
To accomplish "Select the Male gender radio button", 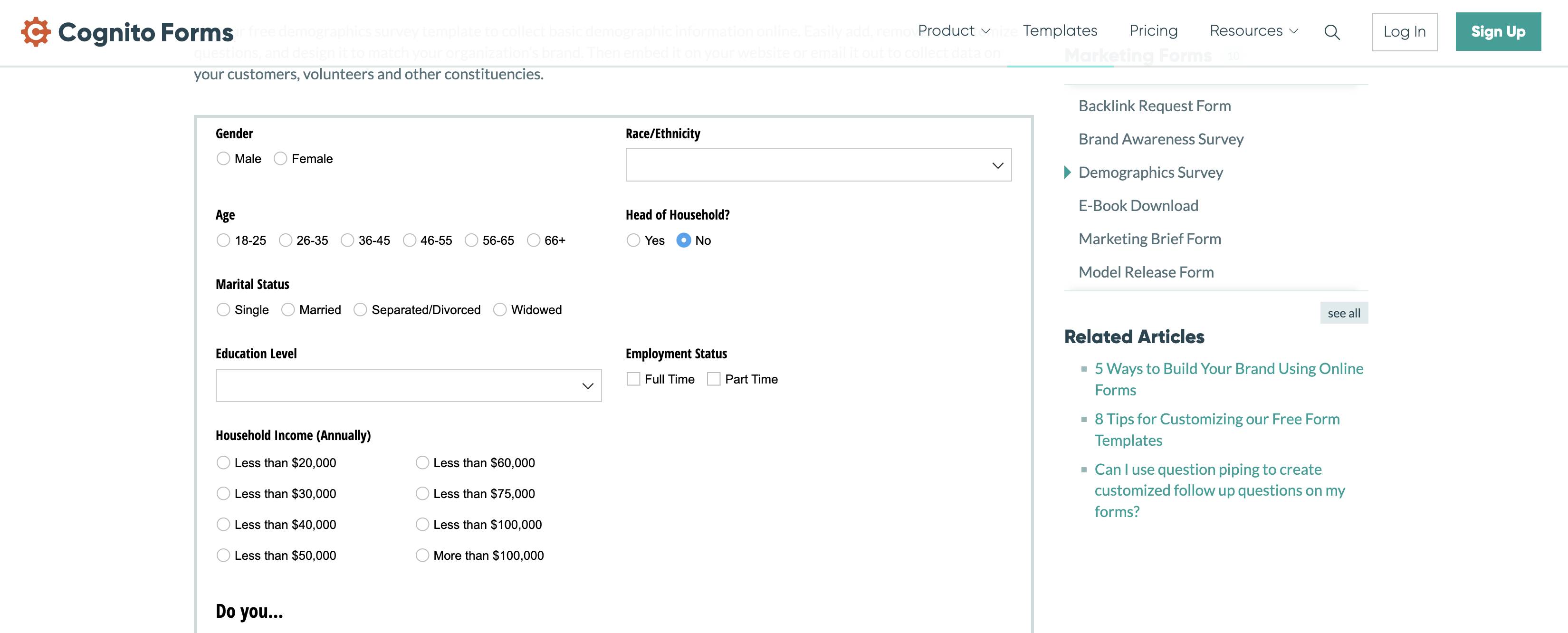I will click(x=223, y=158).
